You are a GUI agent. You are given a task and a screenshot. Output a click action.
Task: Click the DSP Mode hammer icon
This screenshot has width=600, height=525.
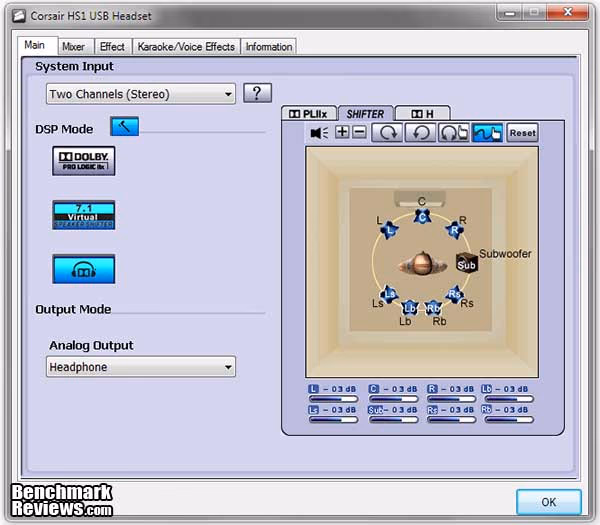124,127
